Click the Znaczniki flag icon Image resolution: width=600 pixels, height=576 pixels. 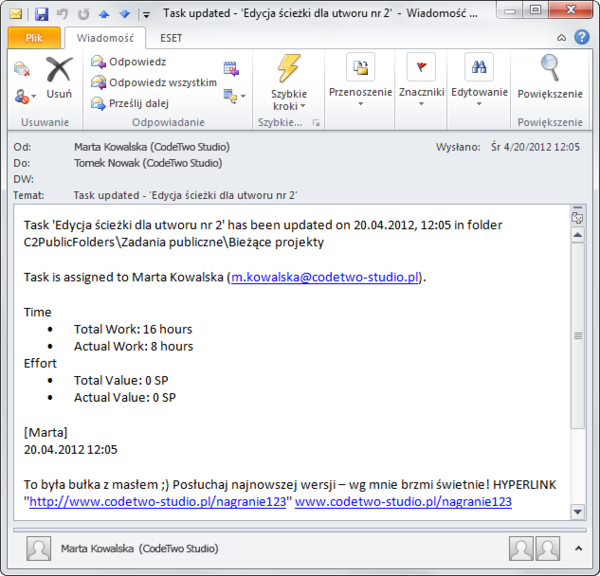(x=421, y=67)
